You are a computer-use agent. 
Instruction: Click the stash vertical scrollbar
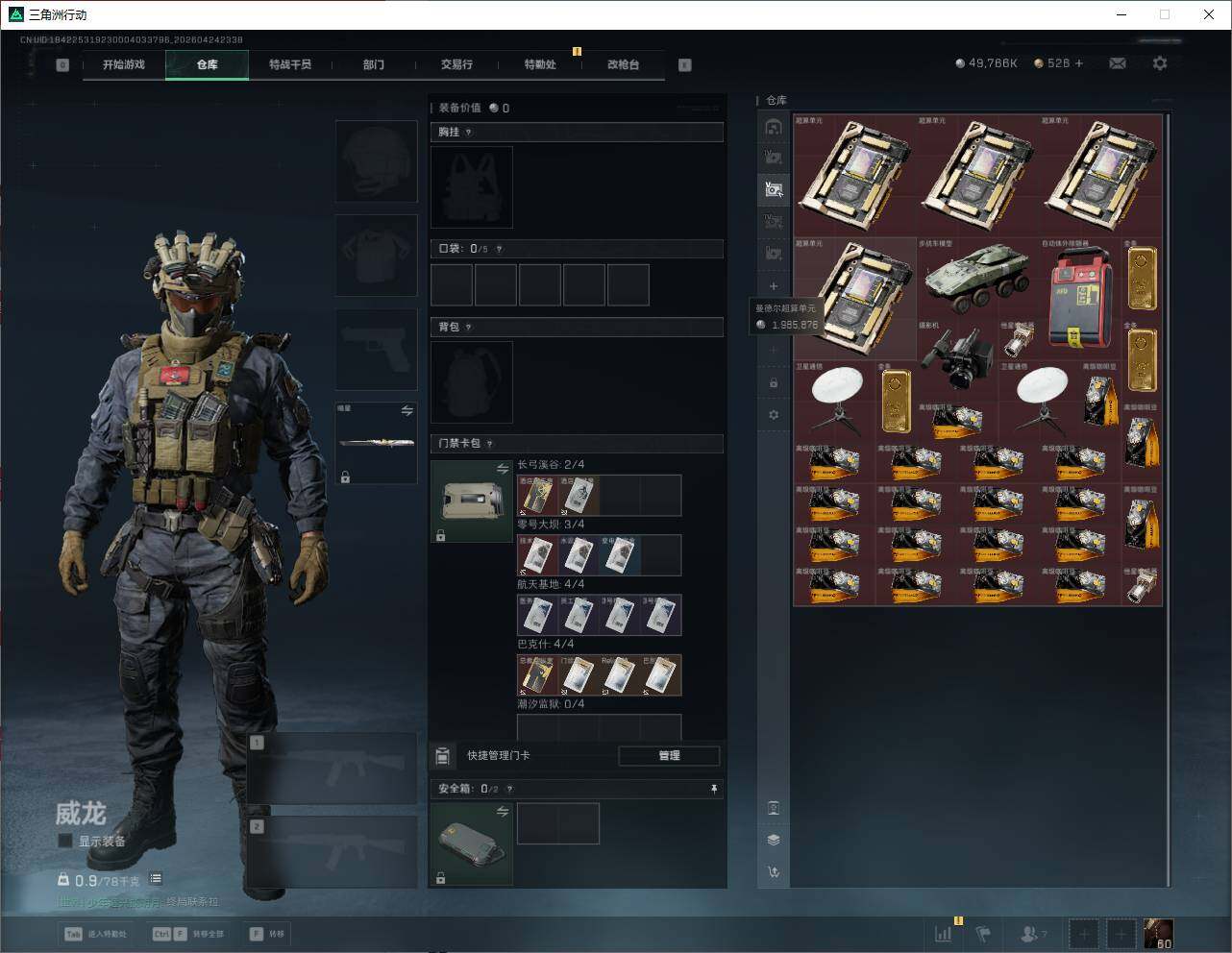[x=1168, y=500]
